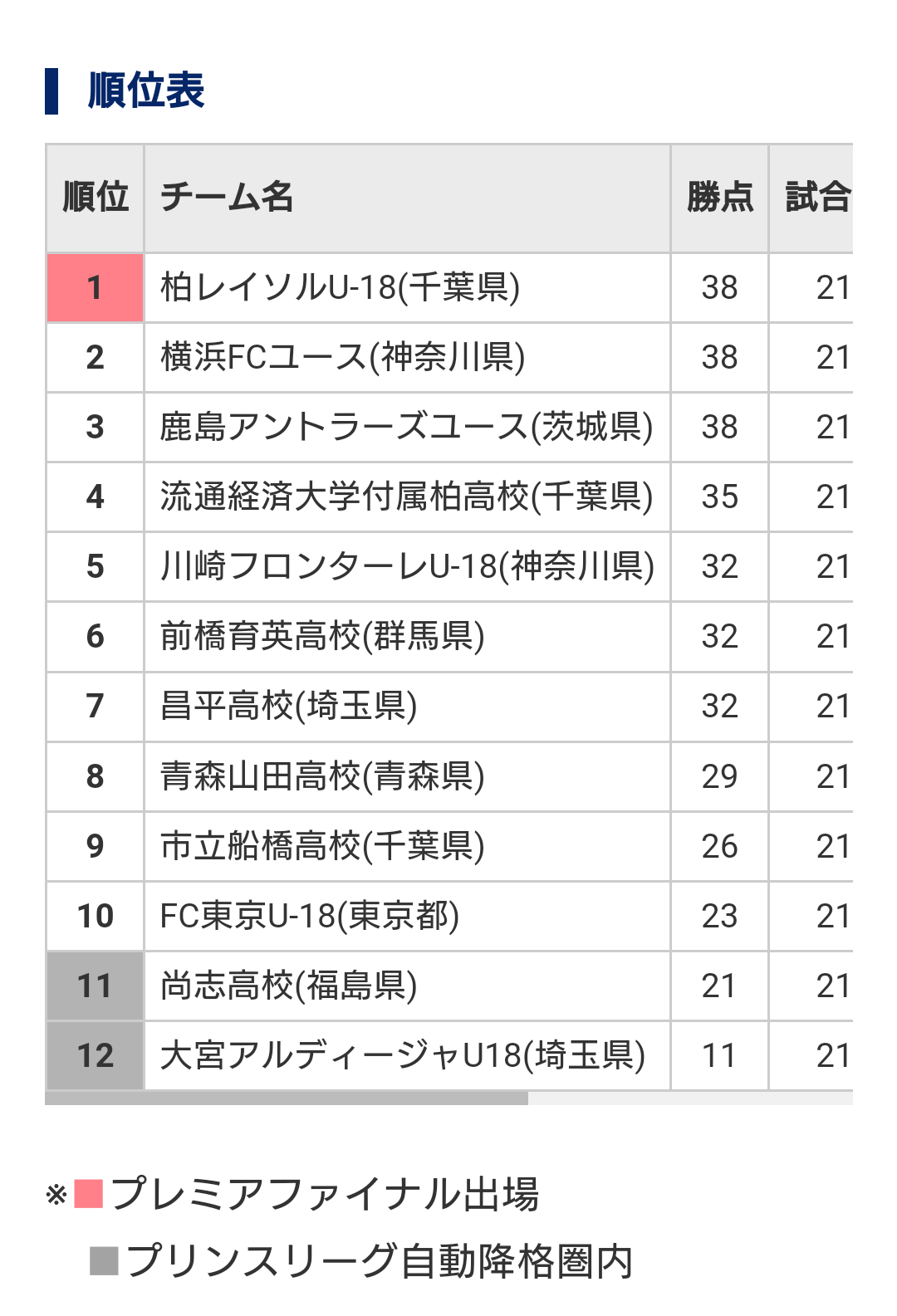Click the pink Premier Final legend square
This screenshot has height=1316, width=897.
[88, 1194]
